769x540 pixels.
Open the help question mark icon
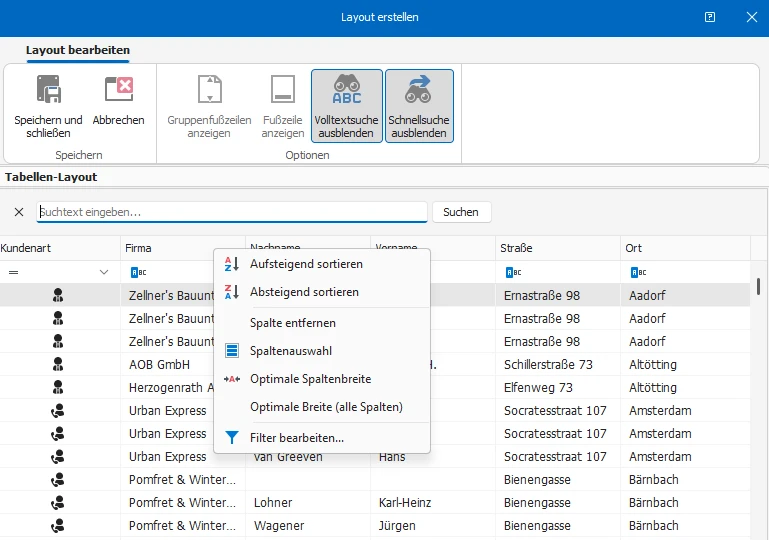[x=710, y=17]
